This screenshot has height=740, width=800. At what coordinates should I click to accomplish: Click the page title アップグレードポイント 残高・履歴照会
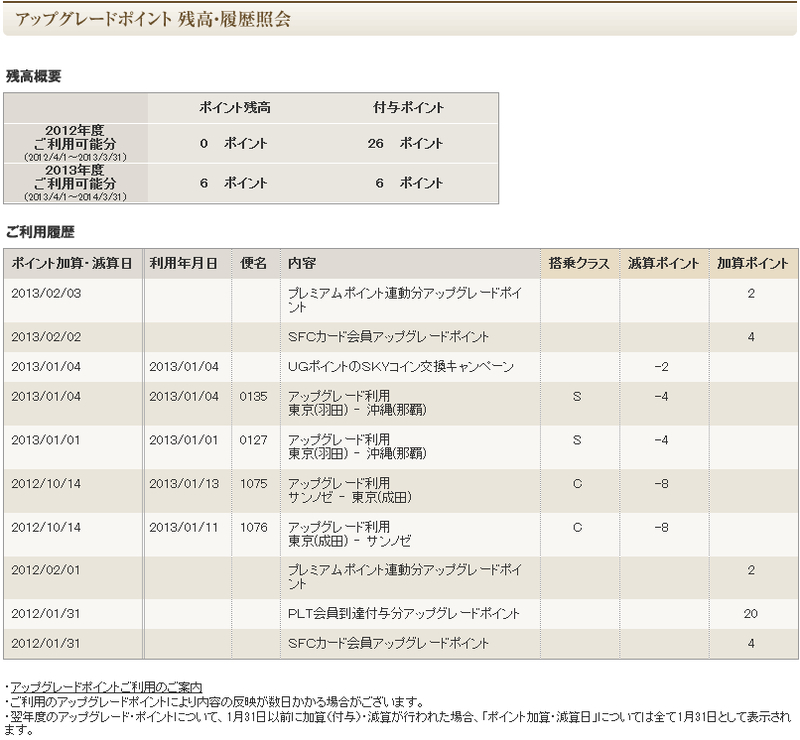coord(153,19)
